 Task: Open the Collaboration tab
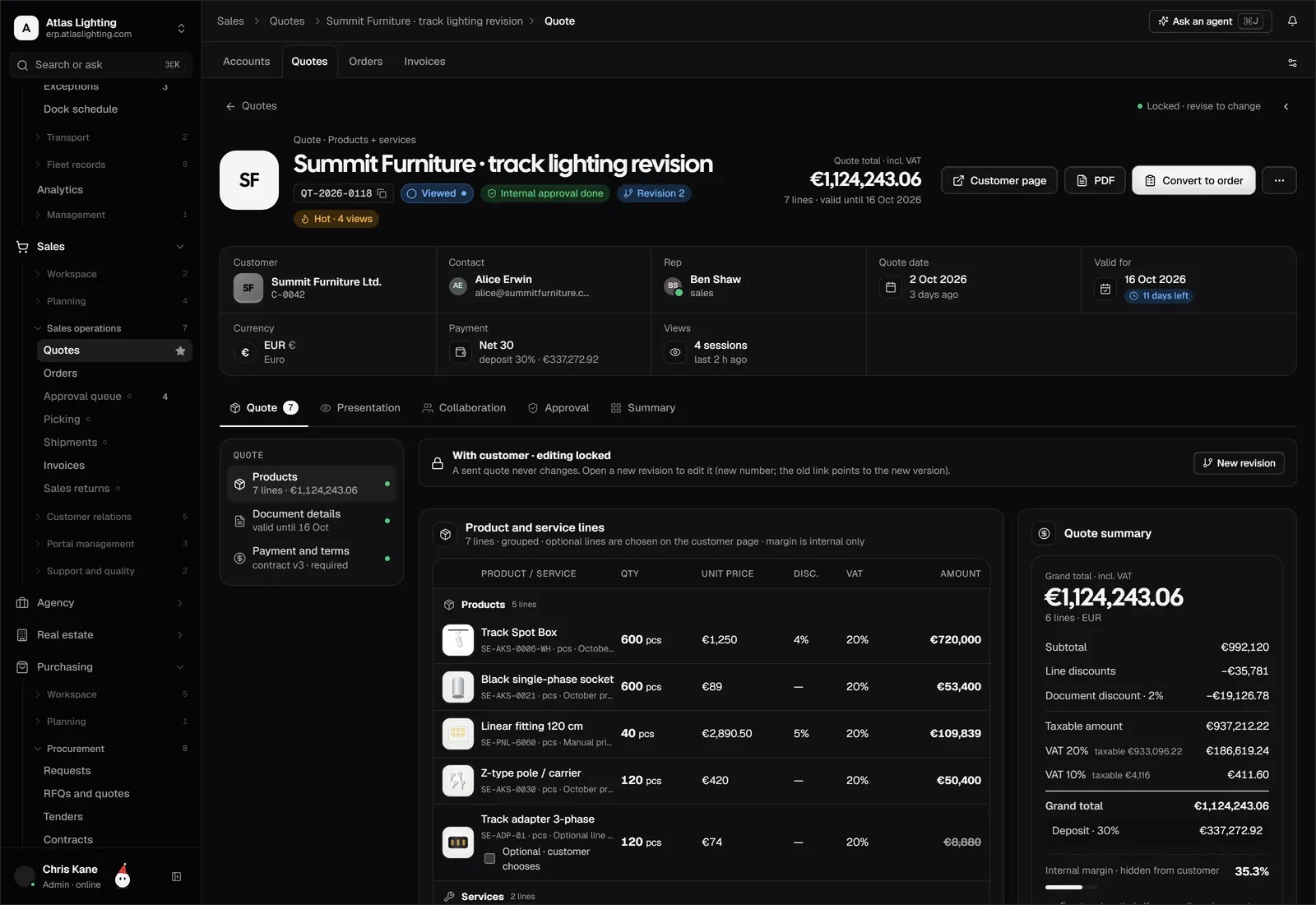464,408
